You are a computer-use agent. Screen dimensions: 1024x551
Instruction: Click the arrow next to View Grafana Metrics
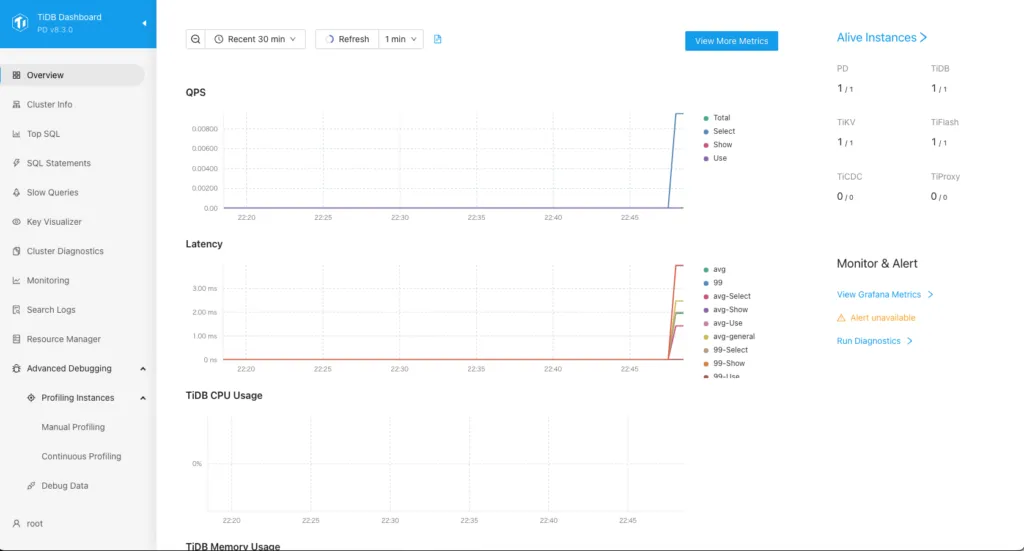pyautogui.click(x=931, y=294)
